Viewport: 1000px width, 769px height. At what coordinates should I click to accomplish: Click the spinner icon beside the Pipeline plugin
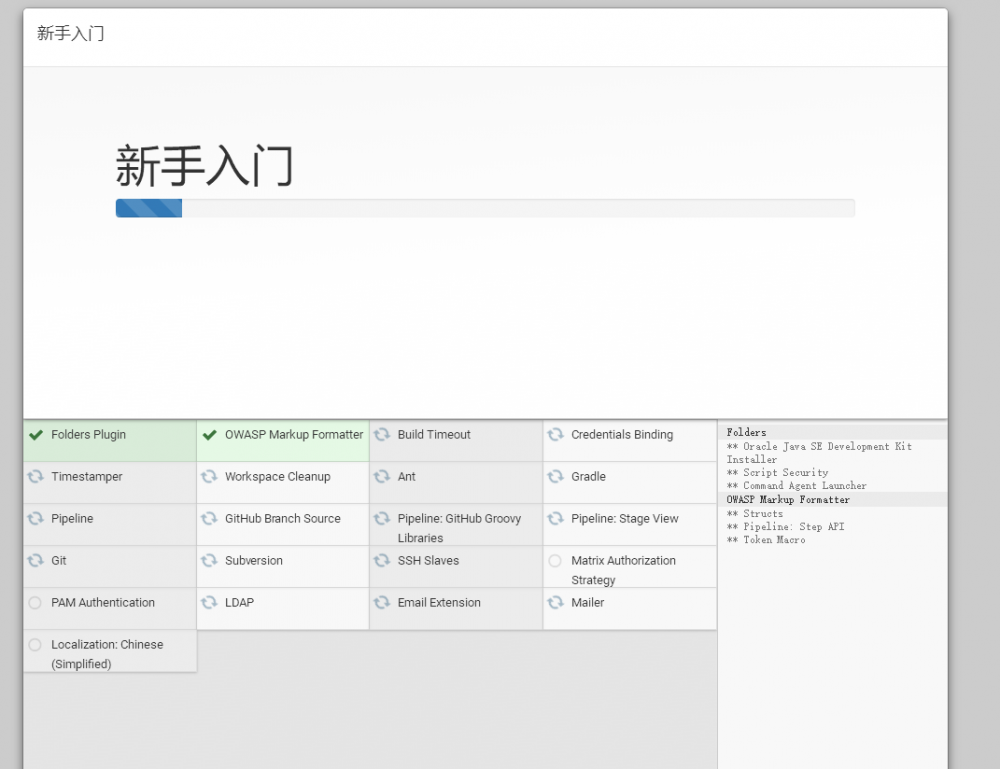tap(38, 519)
